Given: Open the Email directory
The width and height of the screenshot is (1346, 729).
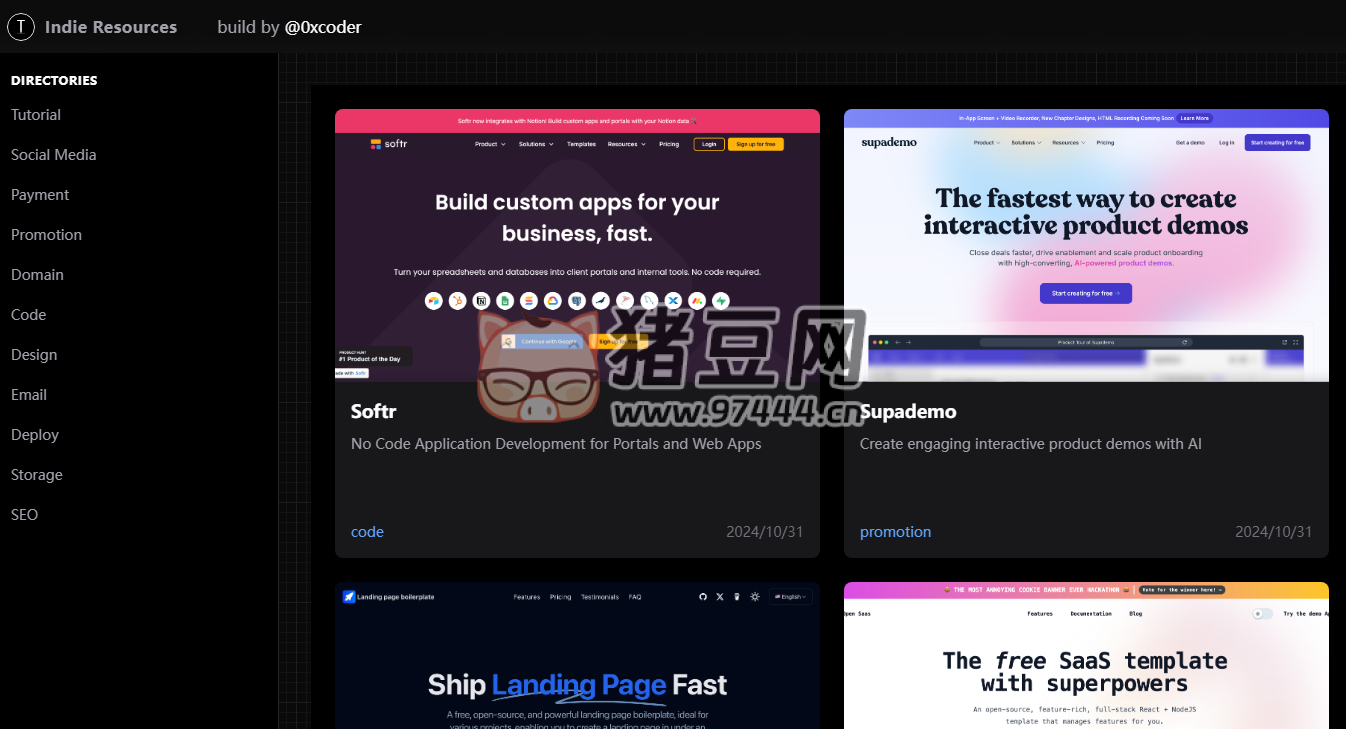Looking at the screenshot, I should click(x=29, y=395).
